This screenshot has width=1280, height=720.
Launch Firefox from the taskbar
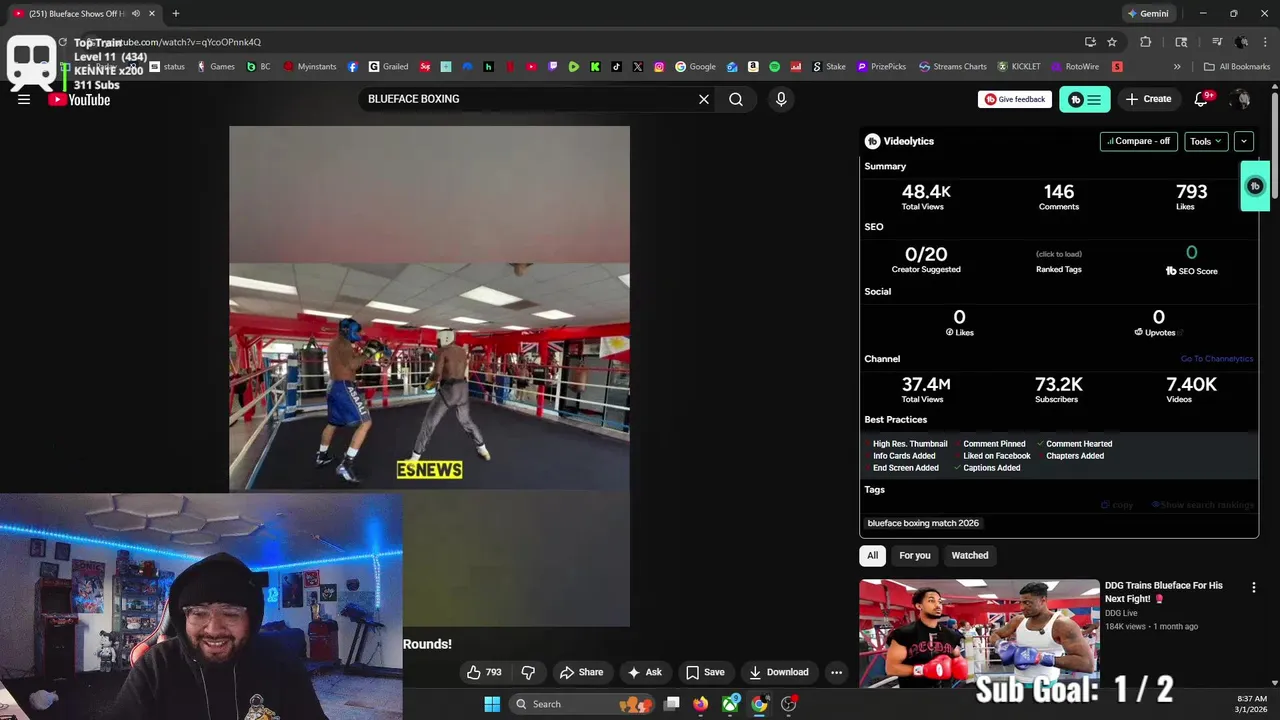pos(701,704)
